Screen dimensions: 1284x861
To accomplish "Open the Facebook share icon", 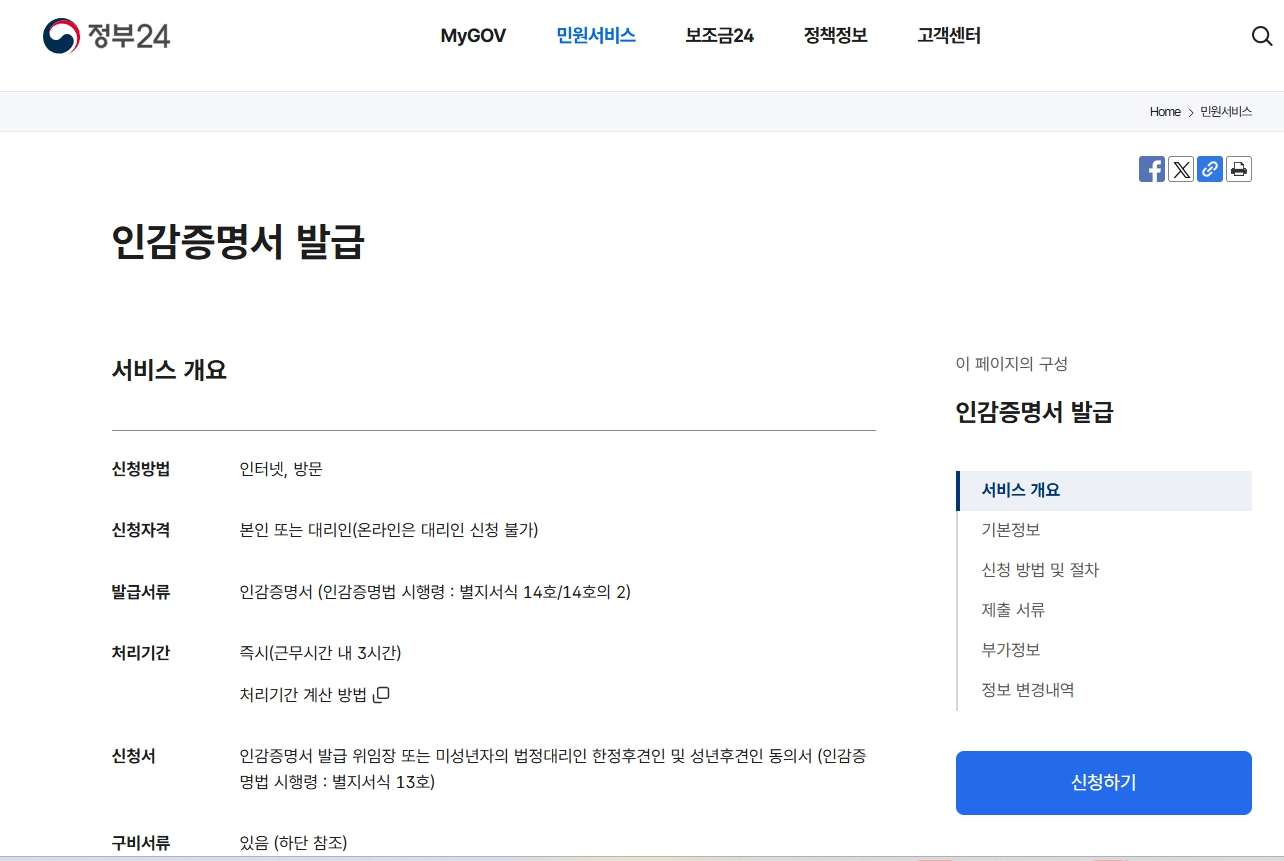I will pos(1151,169).
